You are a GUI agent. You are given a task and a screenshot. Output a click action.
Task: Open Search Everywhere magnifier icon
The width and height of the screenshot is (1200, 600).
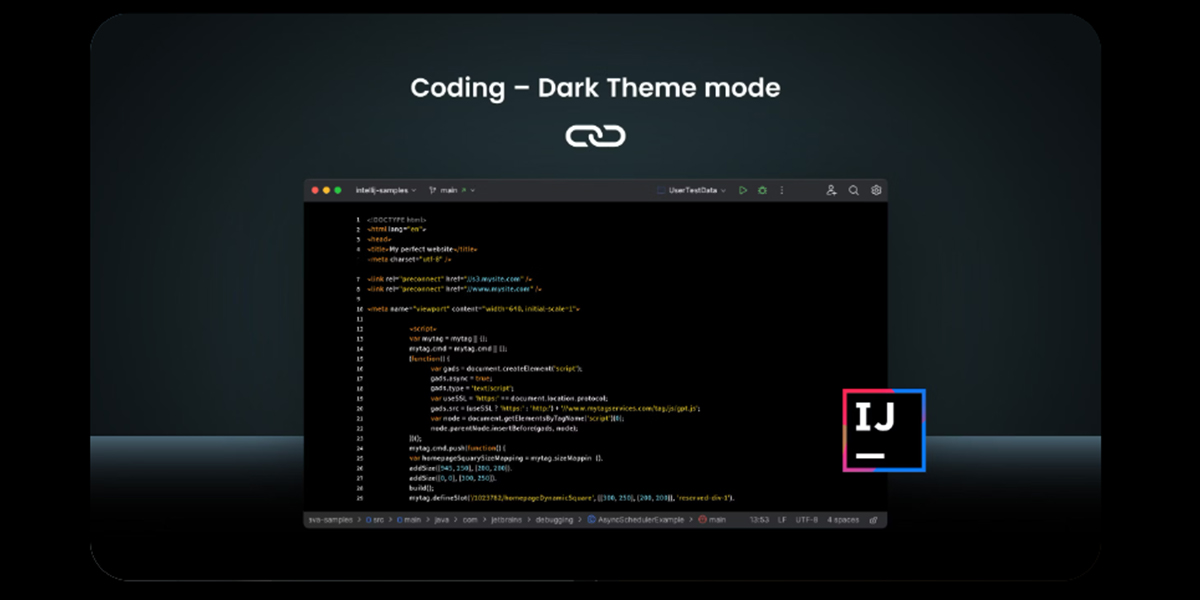pyautogui.click(x=854, y=190)
